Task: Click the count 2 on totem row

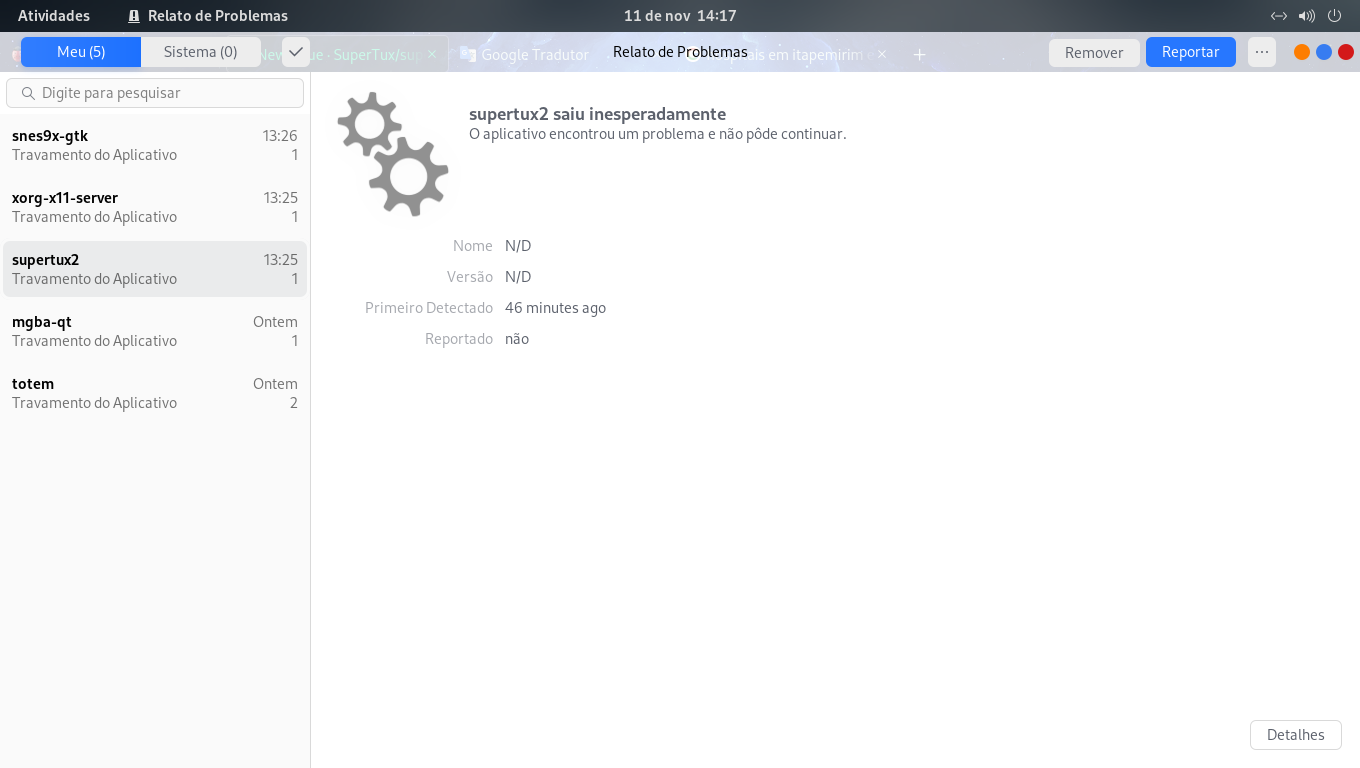Action: click(x=294, y=403)
